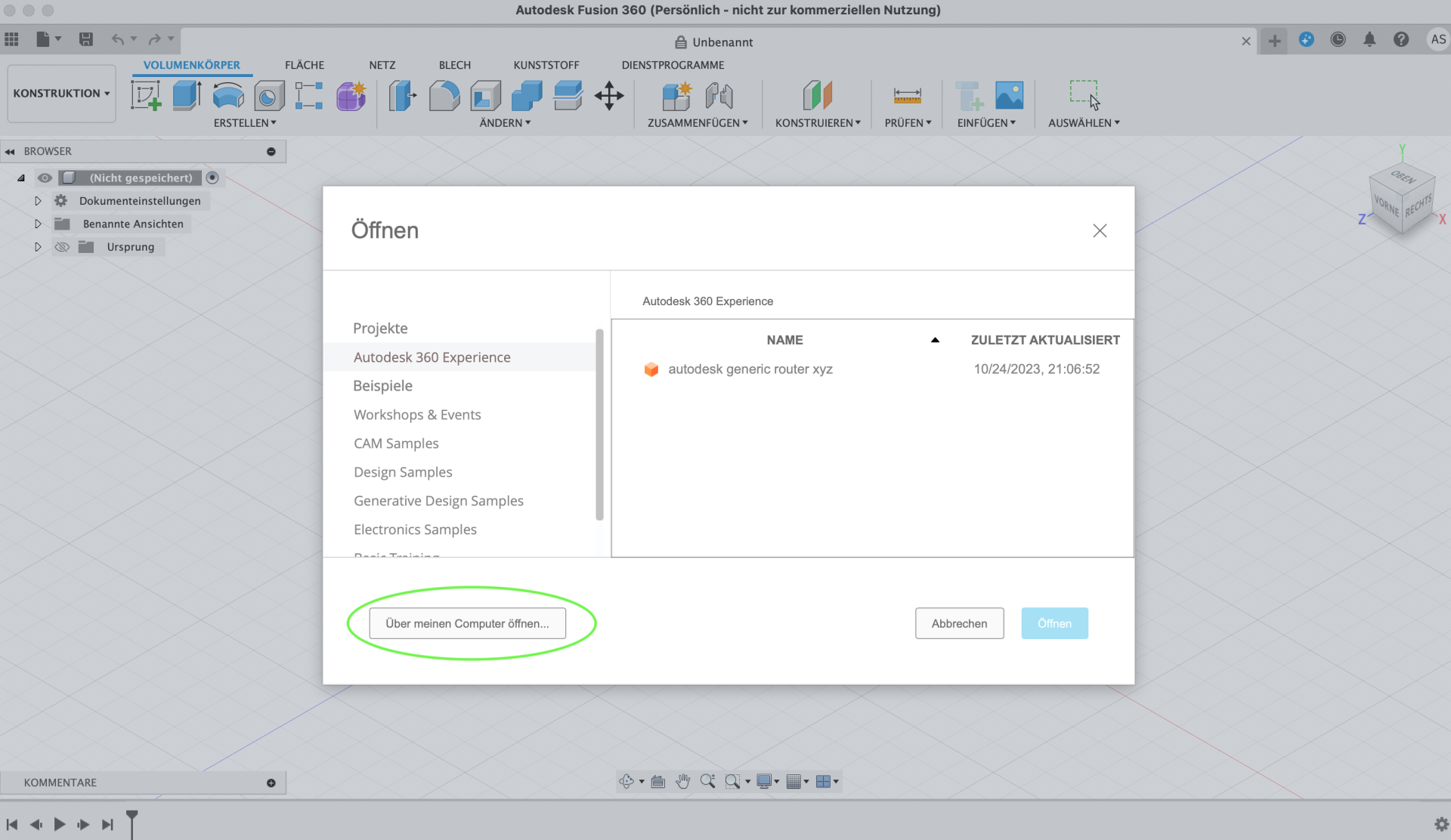
Task: Click the Selection window tool icon
Action: (1084, 94)
